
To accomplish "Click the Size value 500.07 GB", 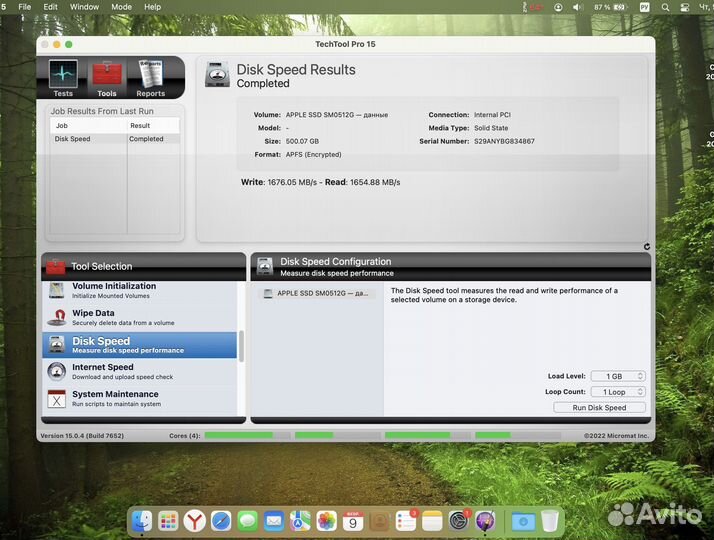I will 302,141.
